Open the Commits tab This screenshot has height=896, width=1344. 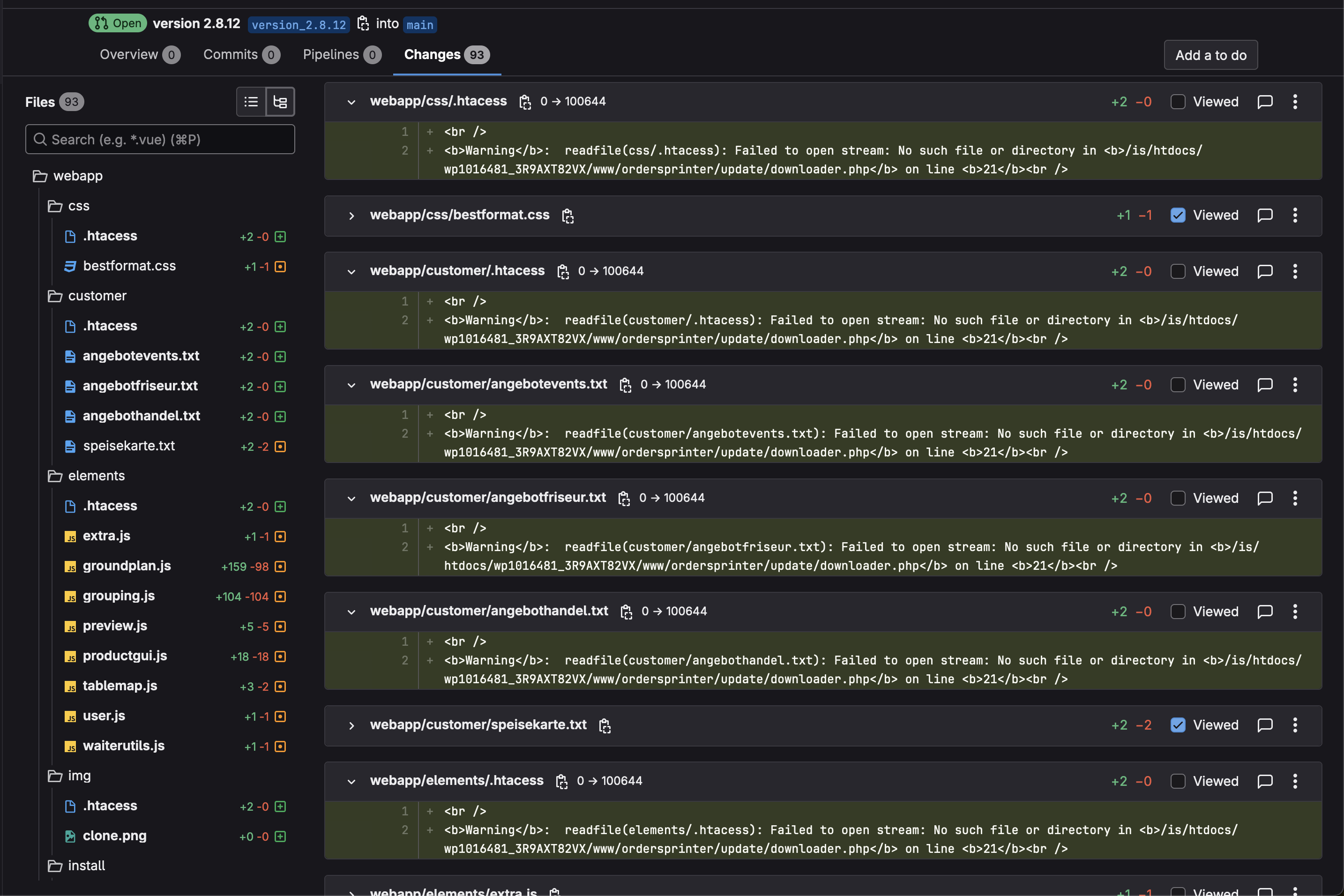[x=241, y=55]
